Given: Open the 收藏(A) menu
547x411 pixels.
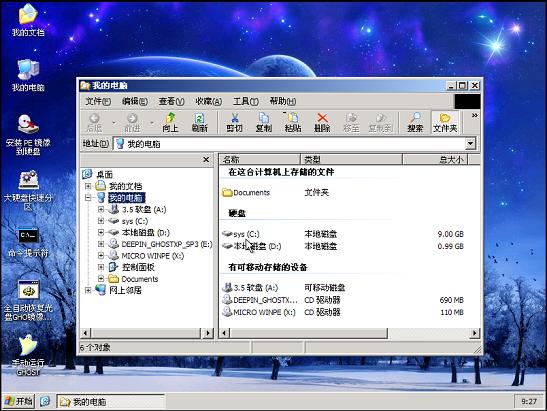Looking at the screenshot, I should coord(208,102).
